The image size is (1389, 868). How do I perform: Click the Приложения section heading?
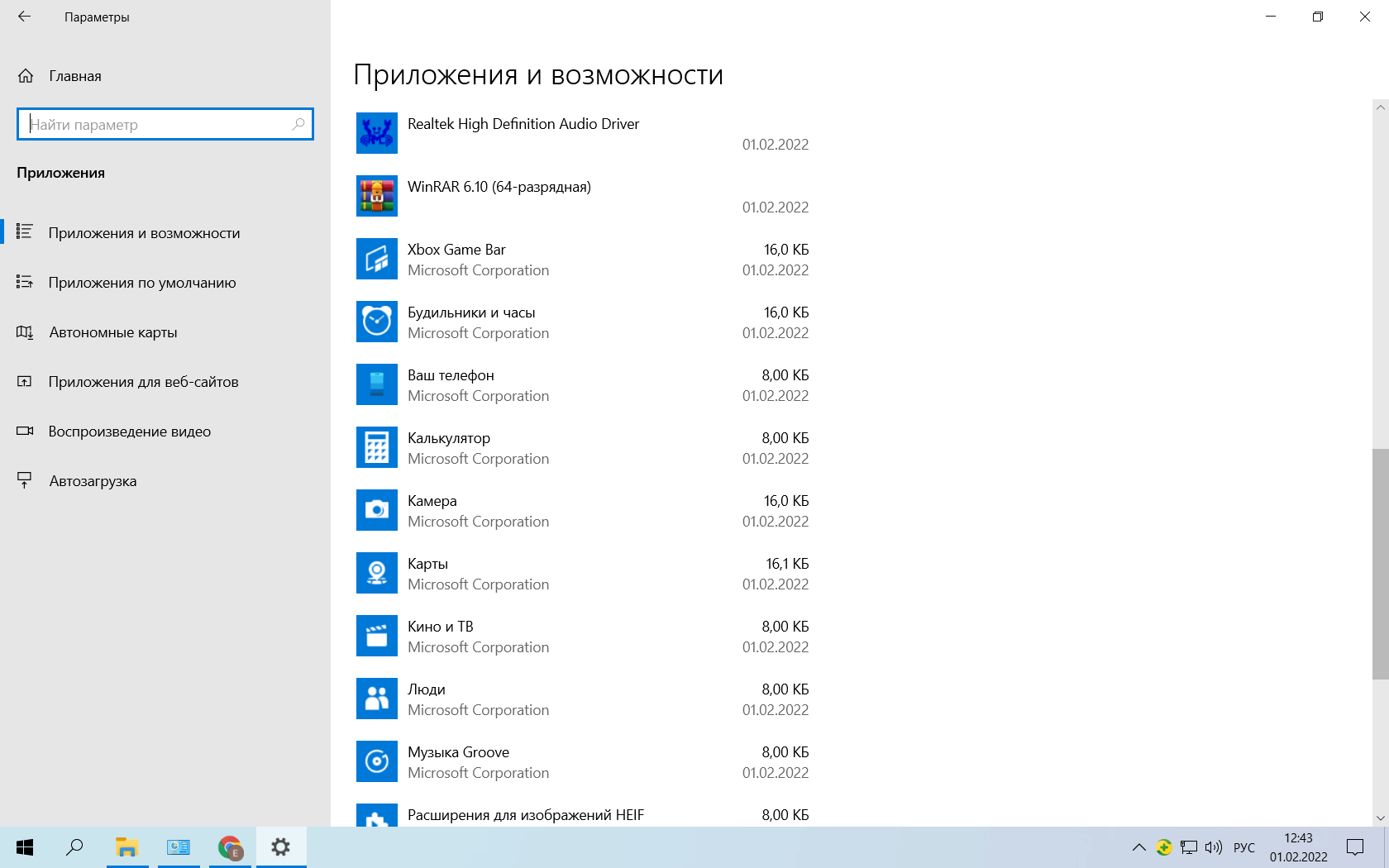(60, 173)
